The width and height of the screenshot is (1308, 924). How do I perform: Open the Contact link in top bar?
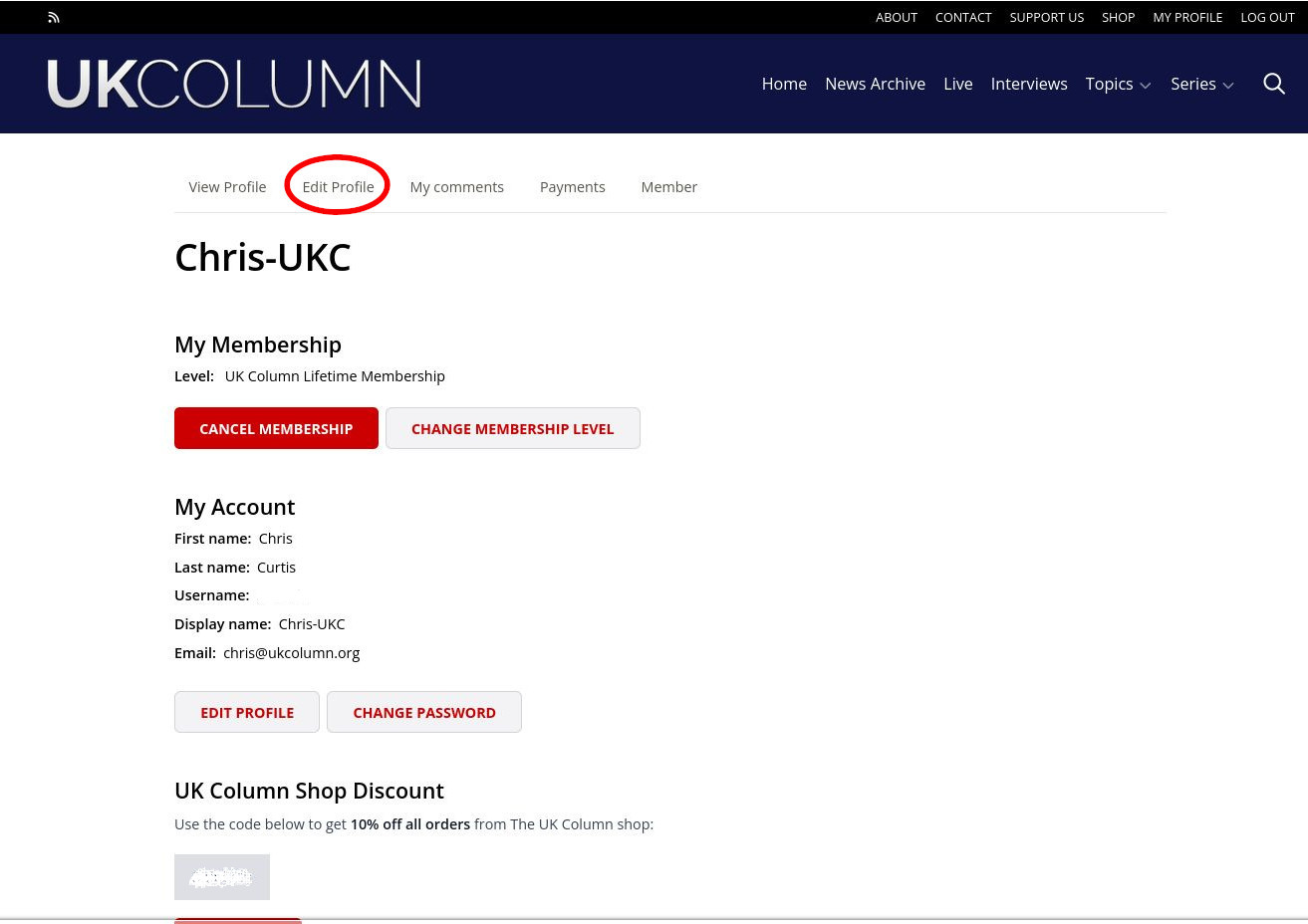click(963, 17)
